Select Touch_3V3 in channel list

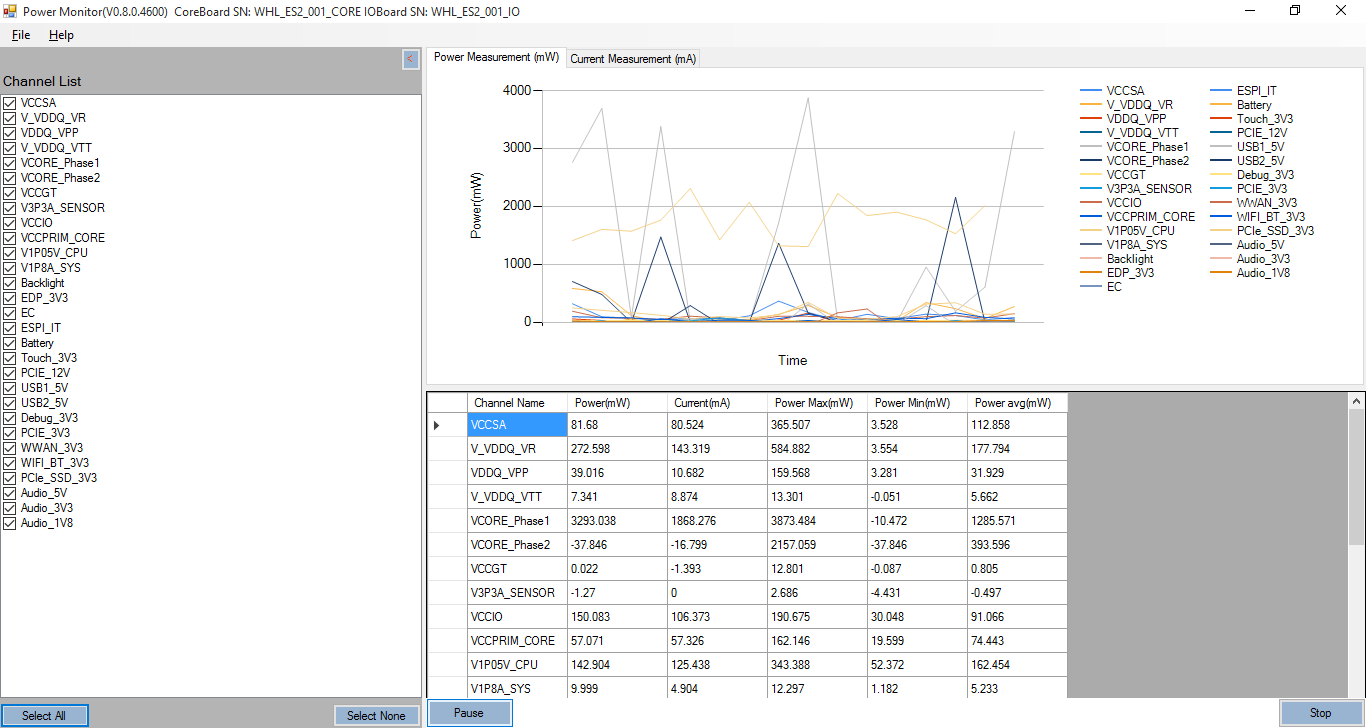click(49, 358)
